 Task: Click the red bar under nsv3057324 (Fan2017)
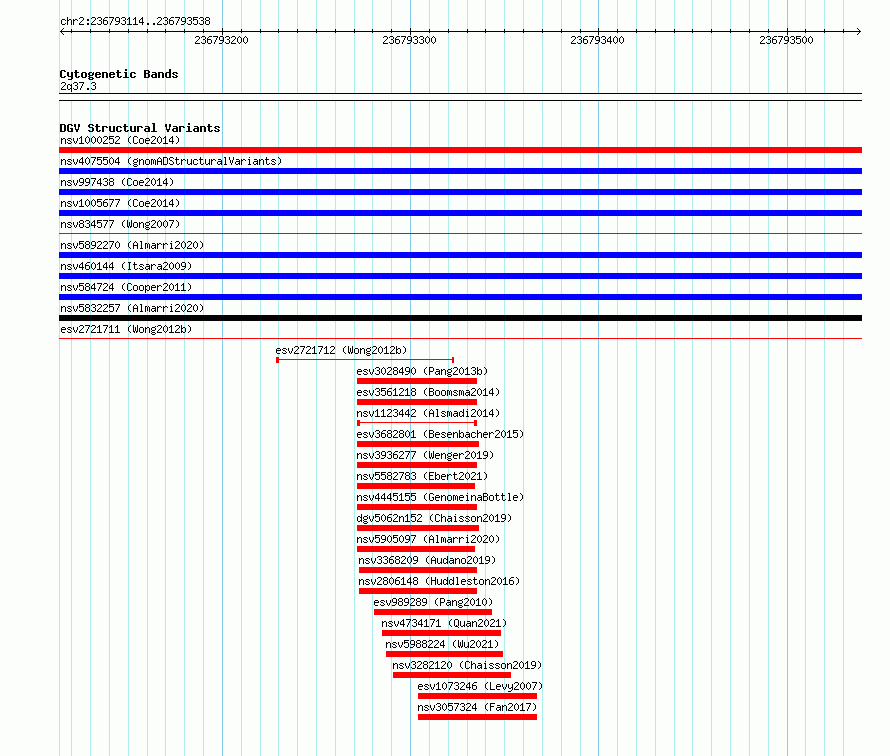click(477, 717)
